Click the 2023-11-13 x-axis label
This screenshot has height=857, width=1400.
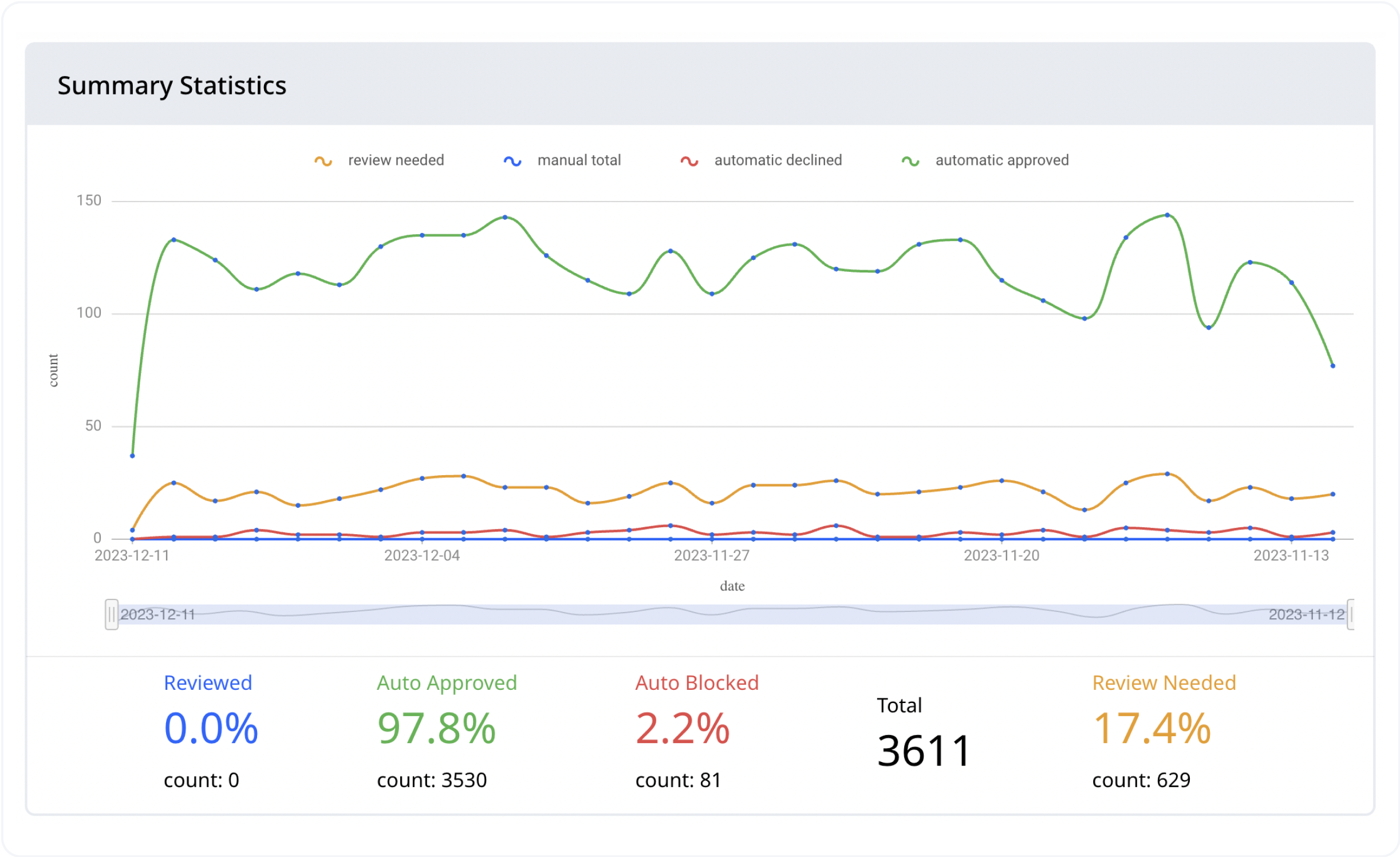click(1291, 555)
